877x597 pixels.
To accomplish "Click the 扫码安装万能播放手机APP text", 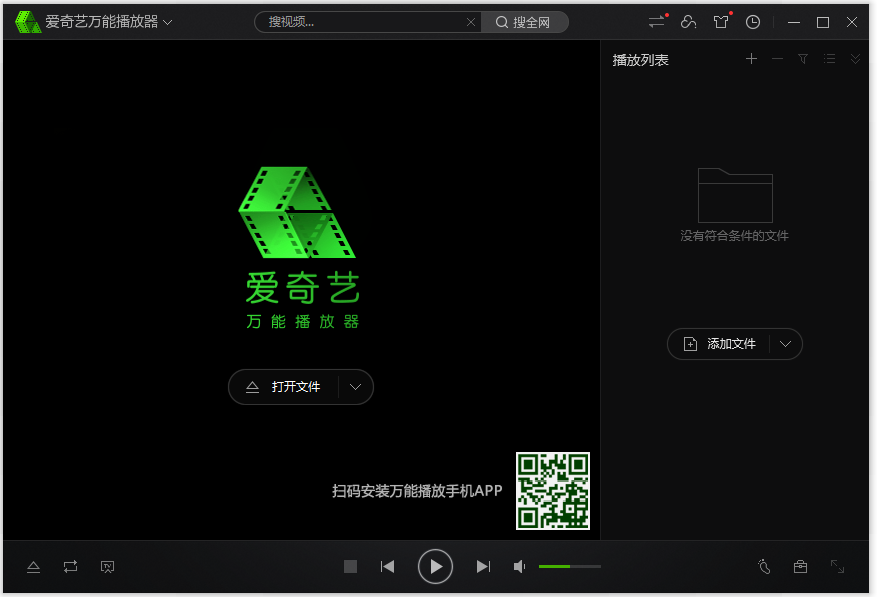I will click(417, 491).
